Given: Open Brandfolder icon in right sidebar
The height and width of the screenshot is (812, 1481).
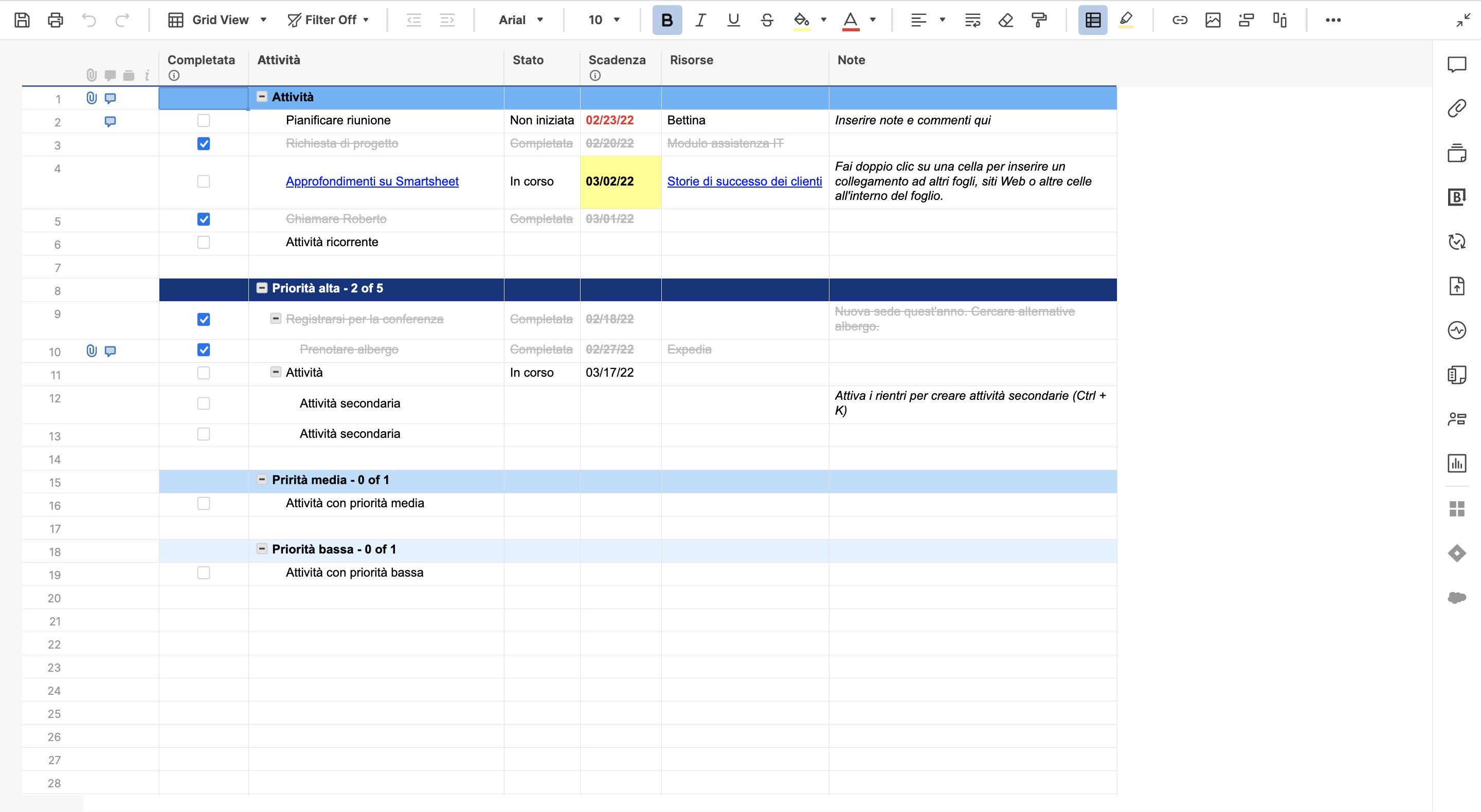Looking at the screenshot, I should [x=1457, y=196].
